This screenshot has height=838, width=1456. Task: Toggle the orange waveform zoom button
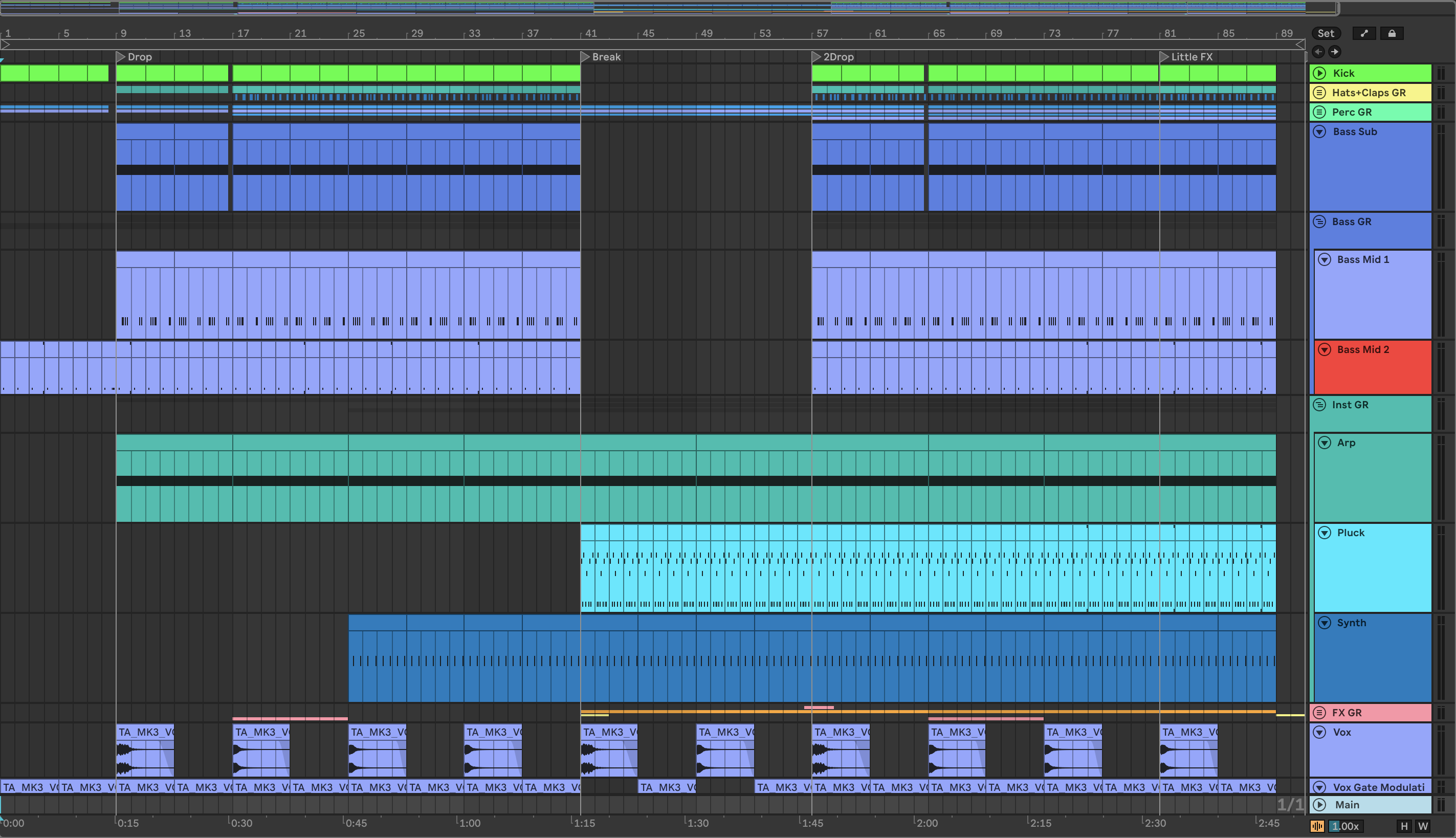coord(1317,827)
